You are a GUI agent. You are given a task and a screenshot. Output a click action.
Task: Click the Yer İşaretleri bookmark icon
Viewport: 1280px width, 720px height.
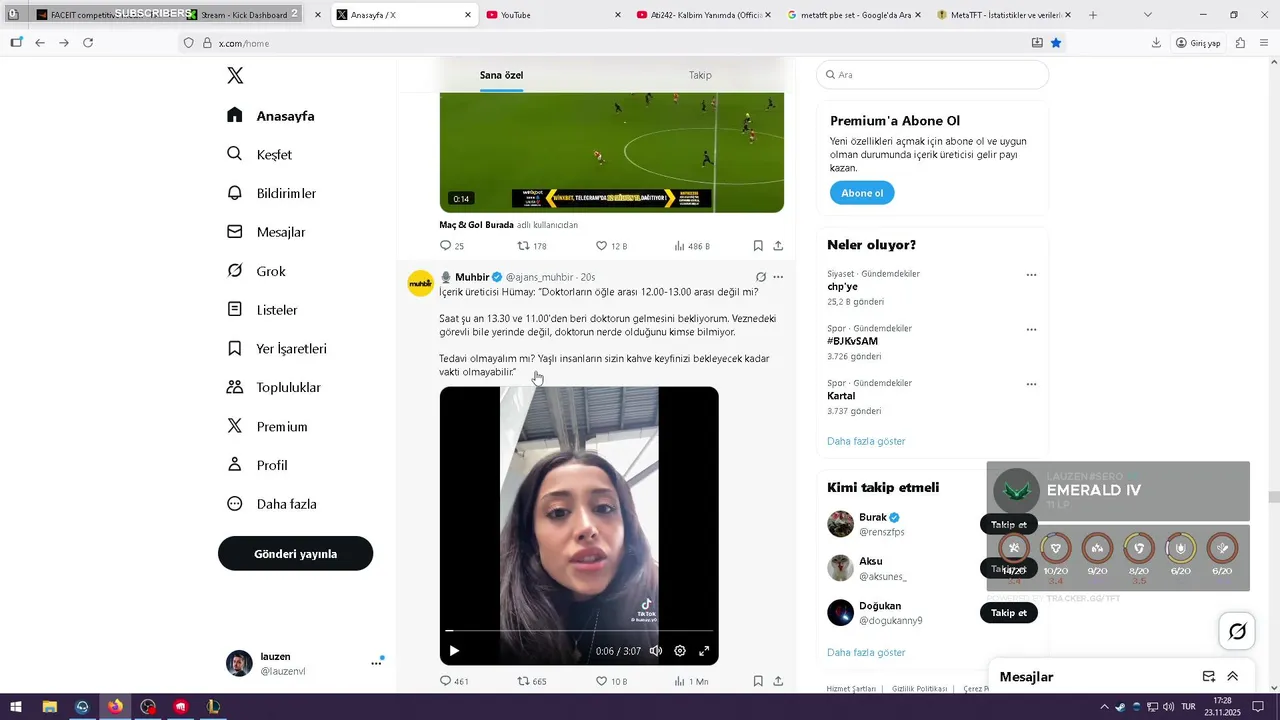tap(235, 349)
